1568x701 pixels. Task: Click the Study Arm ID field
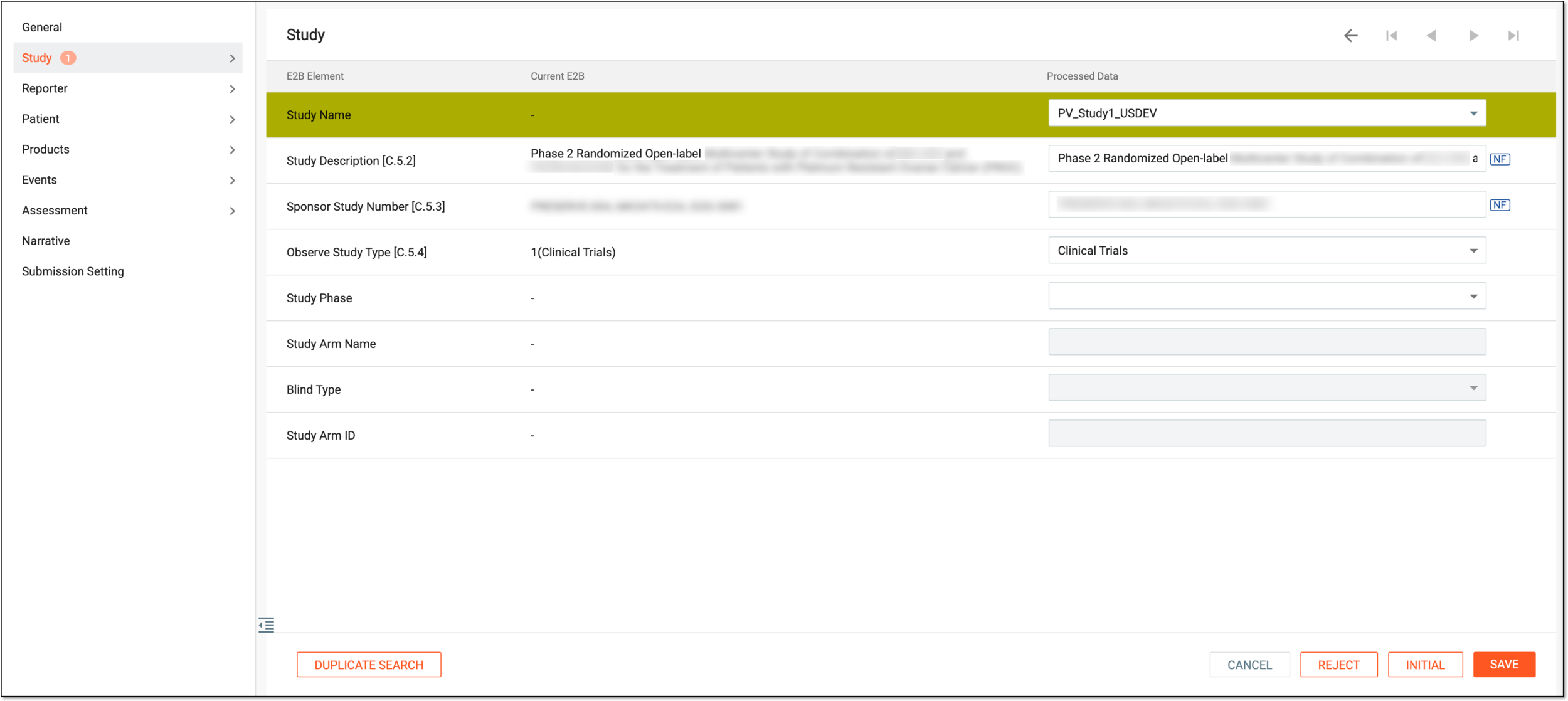(1267, 434)
